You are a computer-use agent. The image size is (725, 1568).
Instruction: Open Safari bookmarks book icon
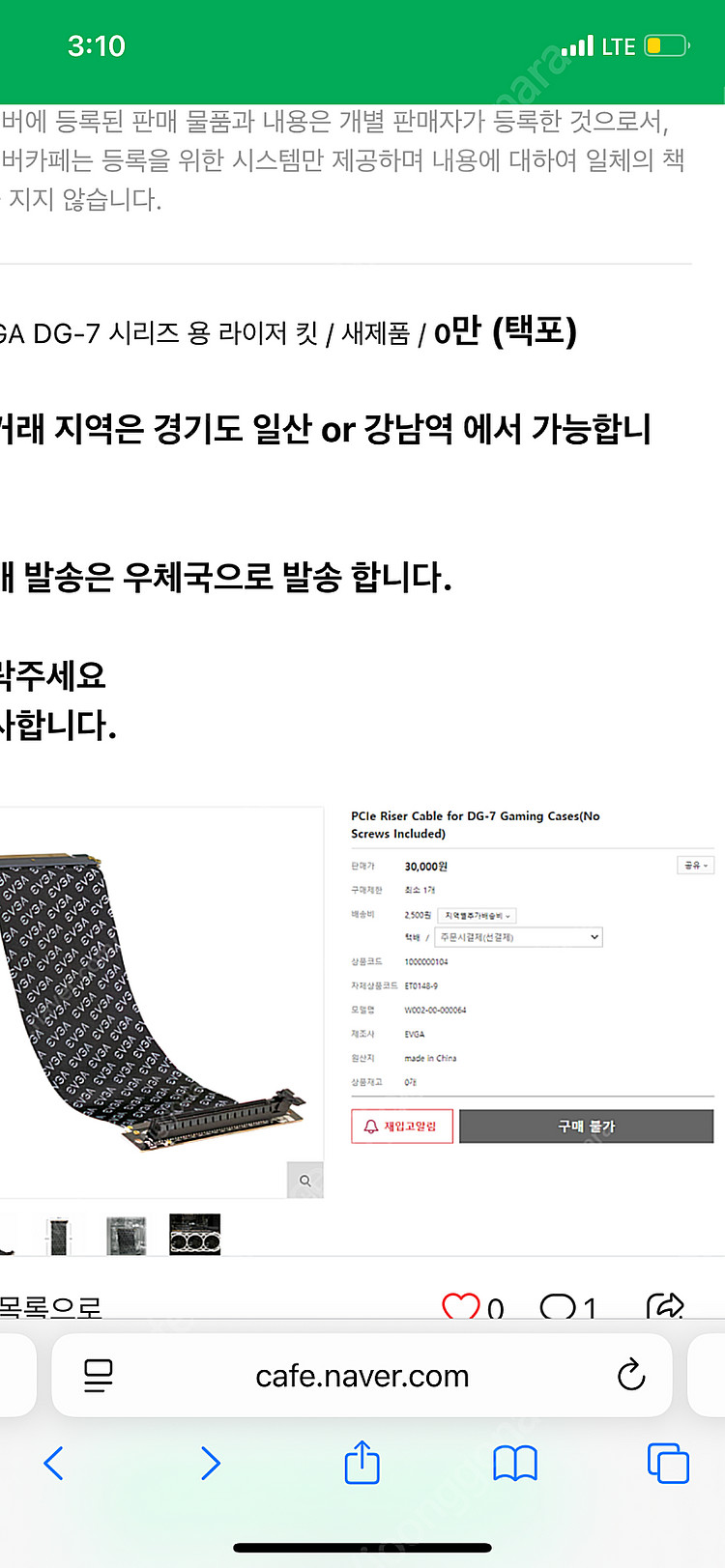coord(515,1464)
